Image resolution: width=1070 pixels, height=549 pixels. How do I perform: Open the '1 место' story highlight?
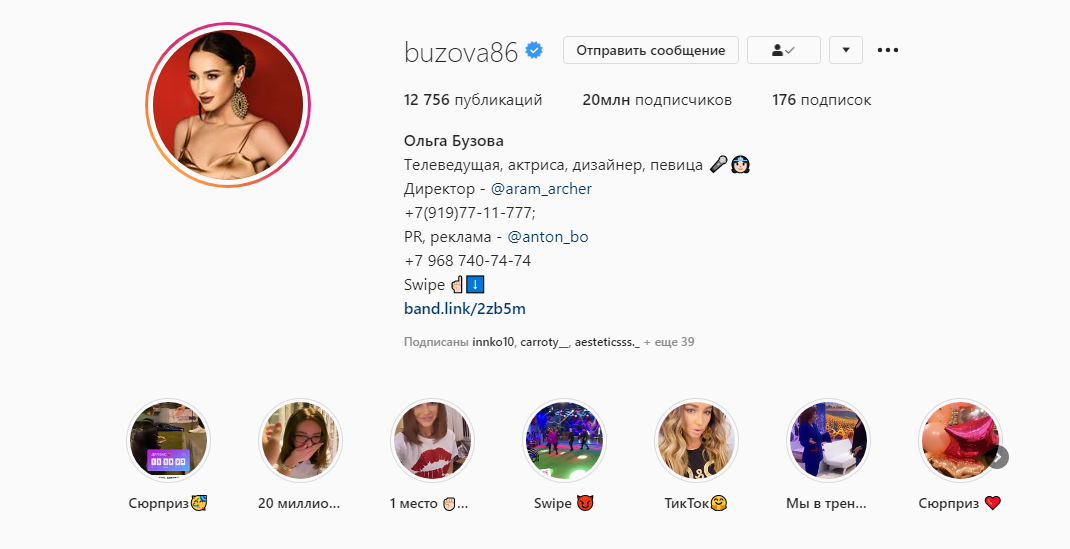pyautogui.click(x=432, y=441)
